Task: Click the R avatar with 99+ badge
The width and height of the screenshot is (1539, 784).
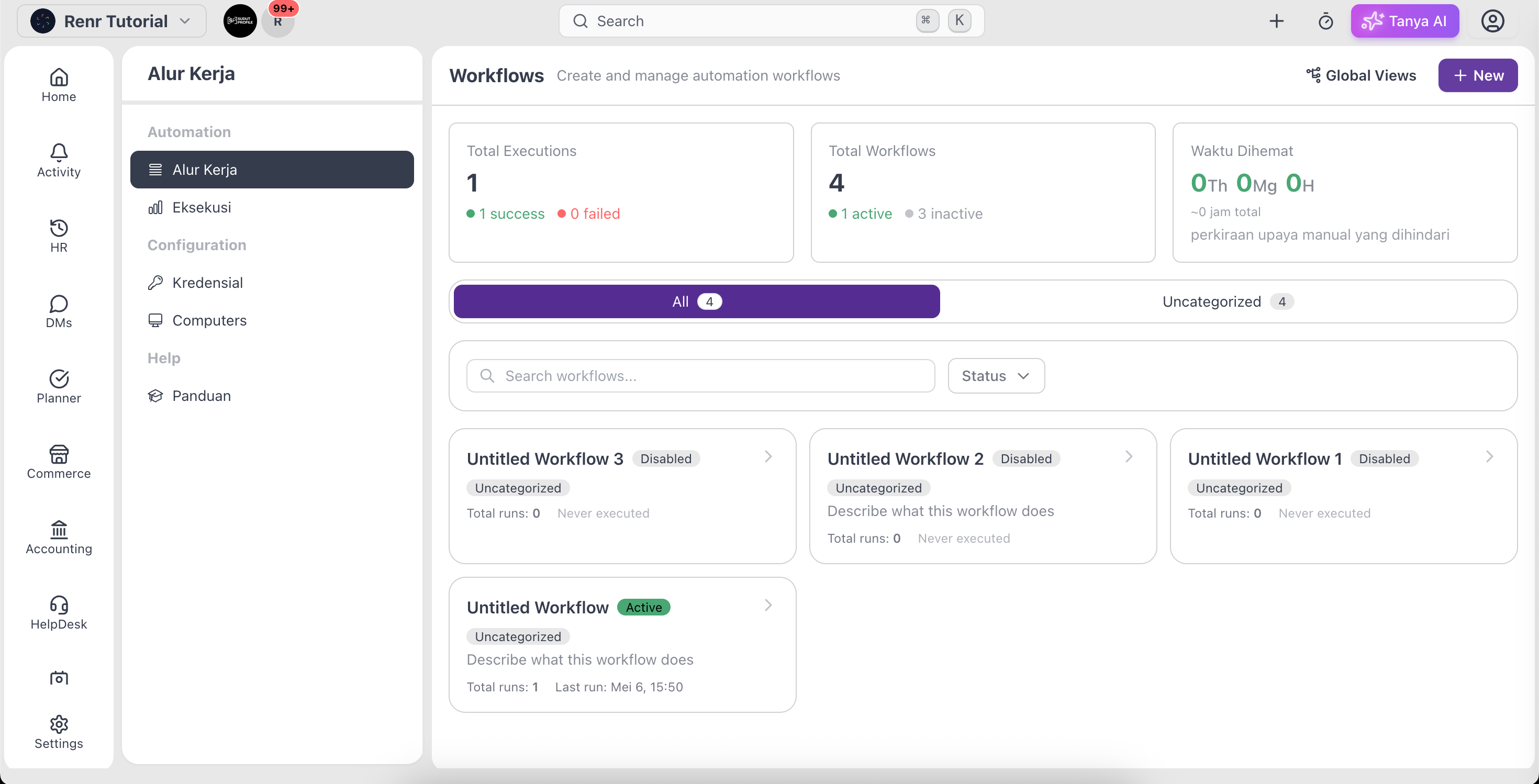Action: 278,22
